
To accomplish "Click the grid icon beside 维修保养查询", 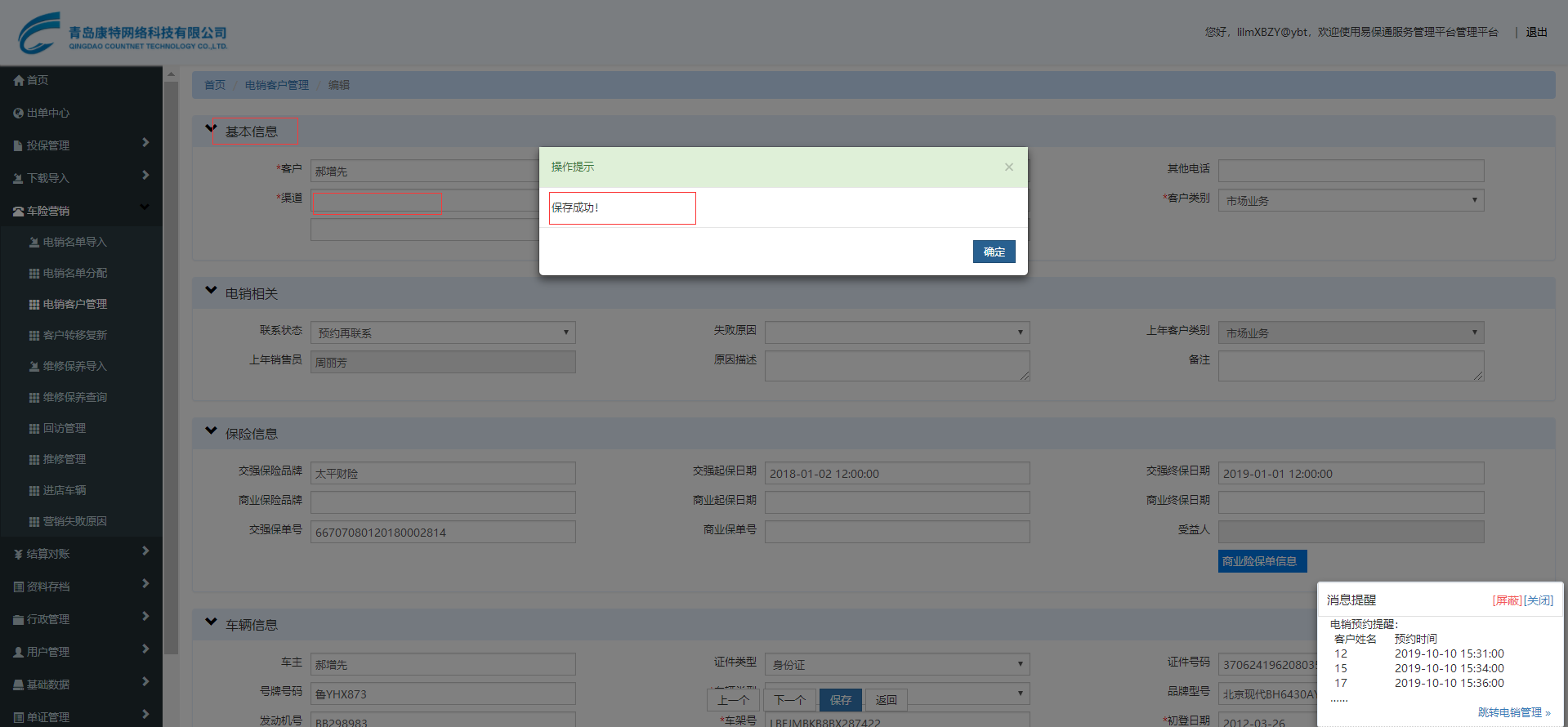I will [34, 397].
